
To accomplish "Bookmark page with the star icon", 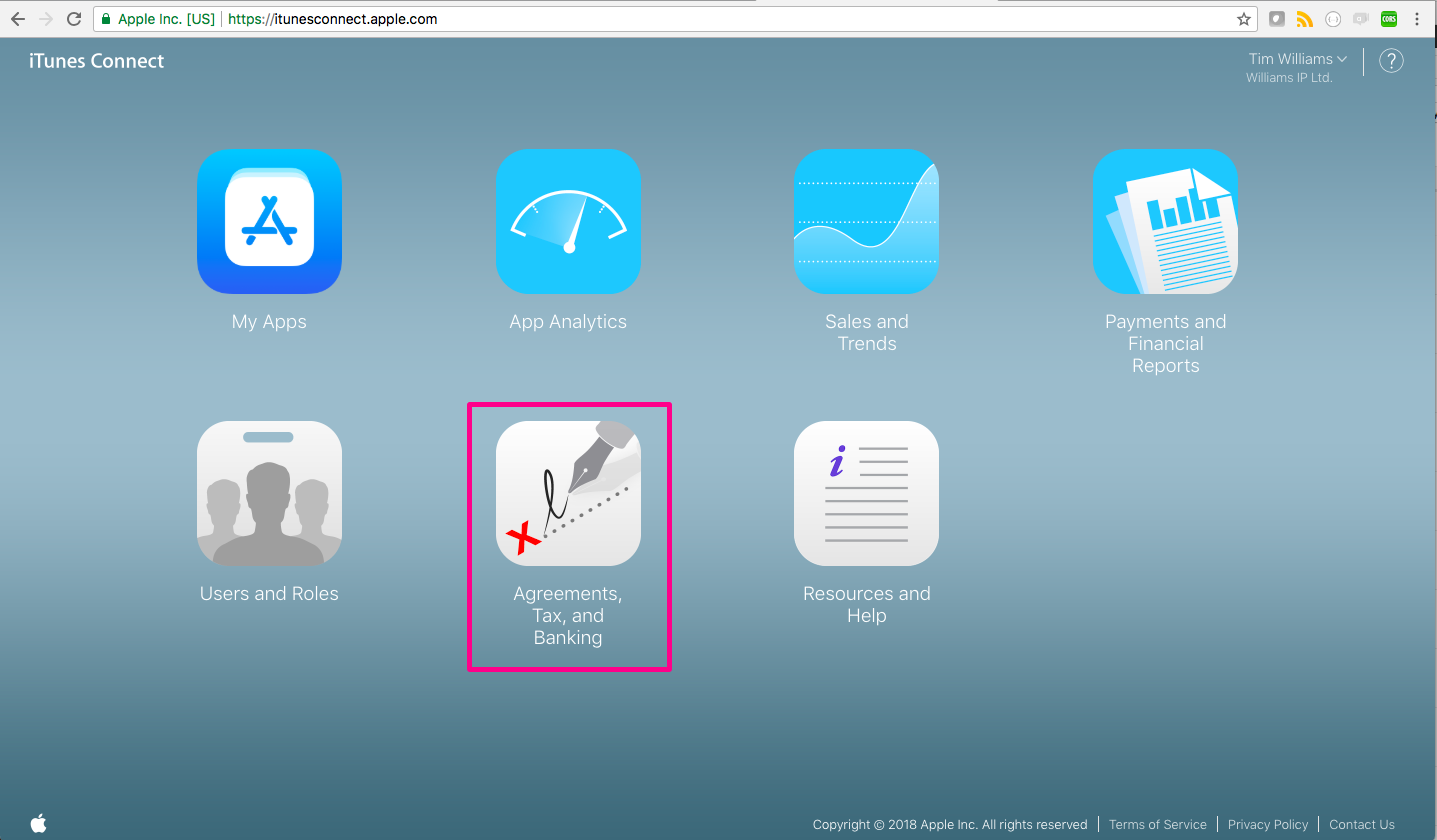I will point(1243,19).
